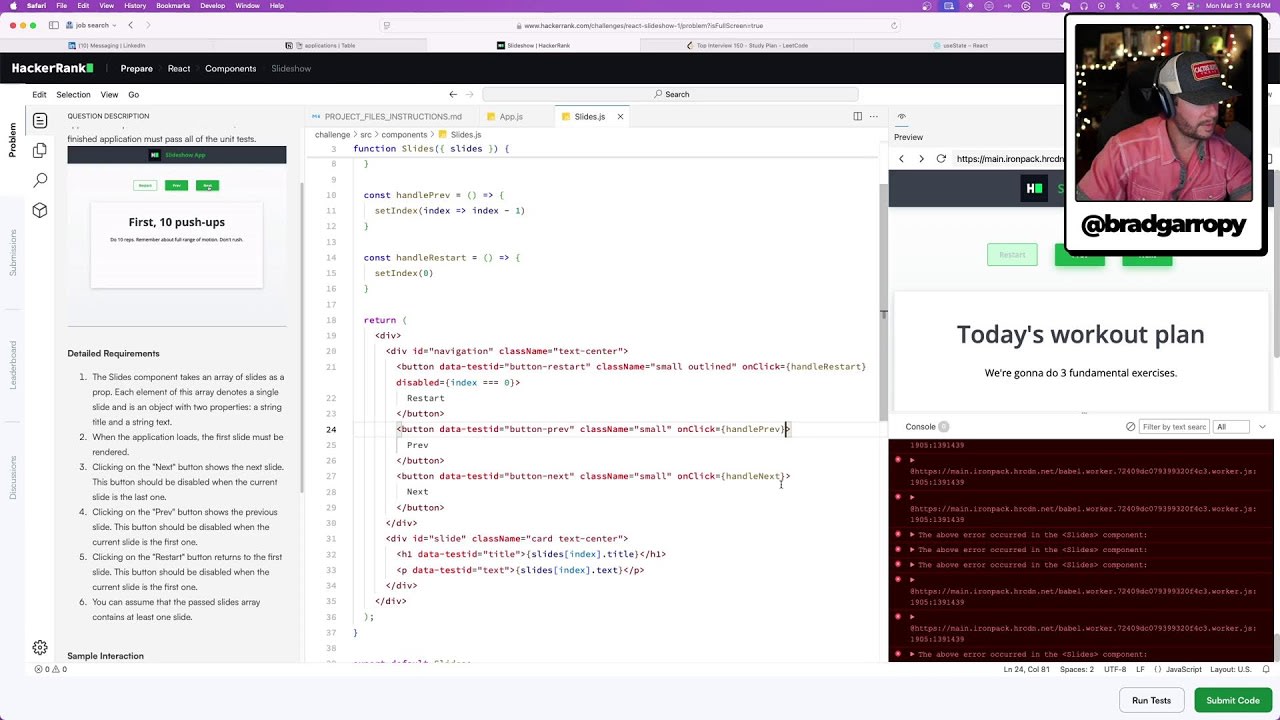
Task: Click the 'challenge' breadcrumb segment
Action: click(332, 134)
